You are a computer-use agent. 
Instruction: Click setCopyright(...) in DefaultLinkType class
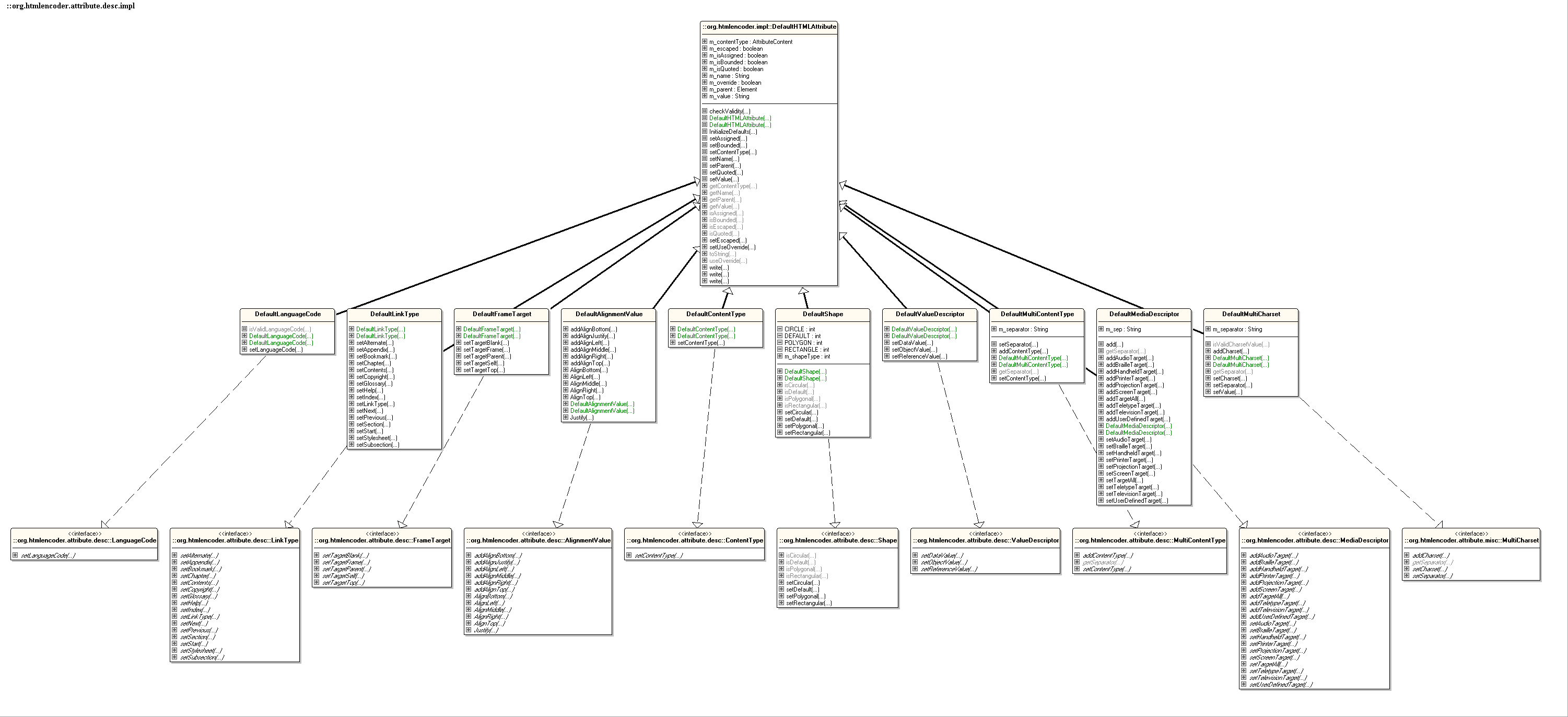point(376,377)
